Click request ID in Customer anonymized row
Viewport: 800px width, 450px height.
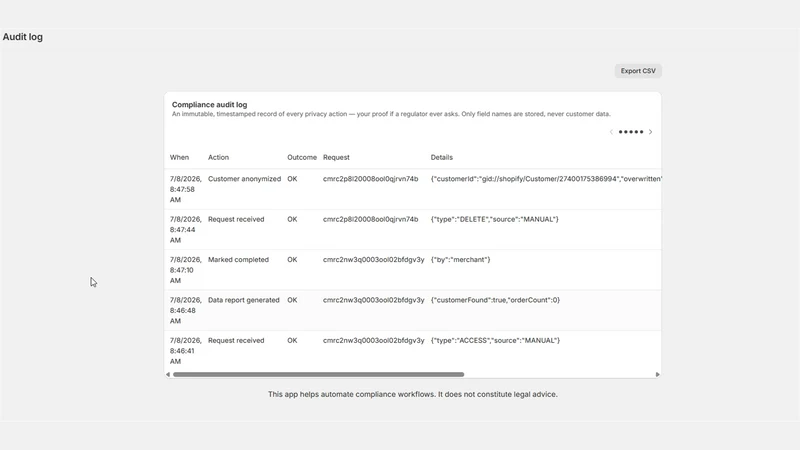coord(370,179)
